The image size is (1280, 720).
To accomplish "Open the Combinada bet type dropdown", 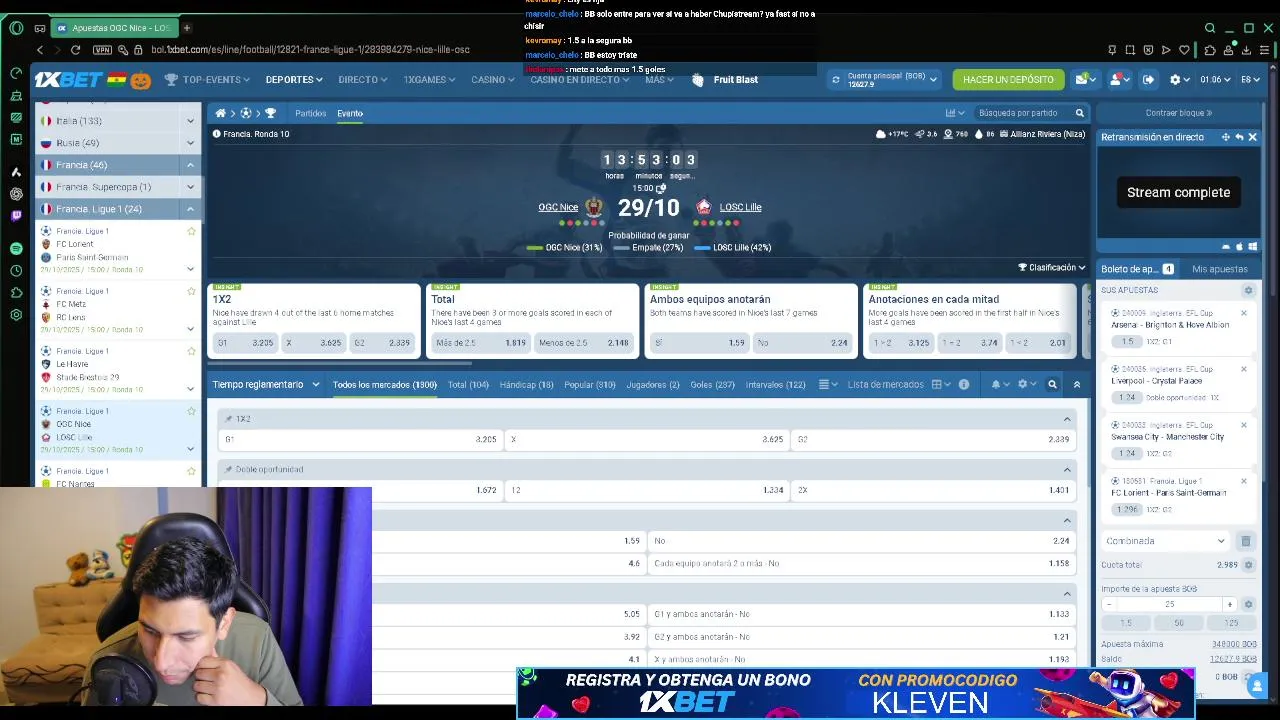I will [1165, 541].
